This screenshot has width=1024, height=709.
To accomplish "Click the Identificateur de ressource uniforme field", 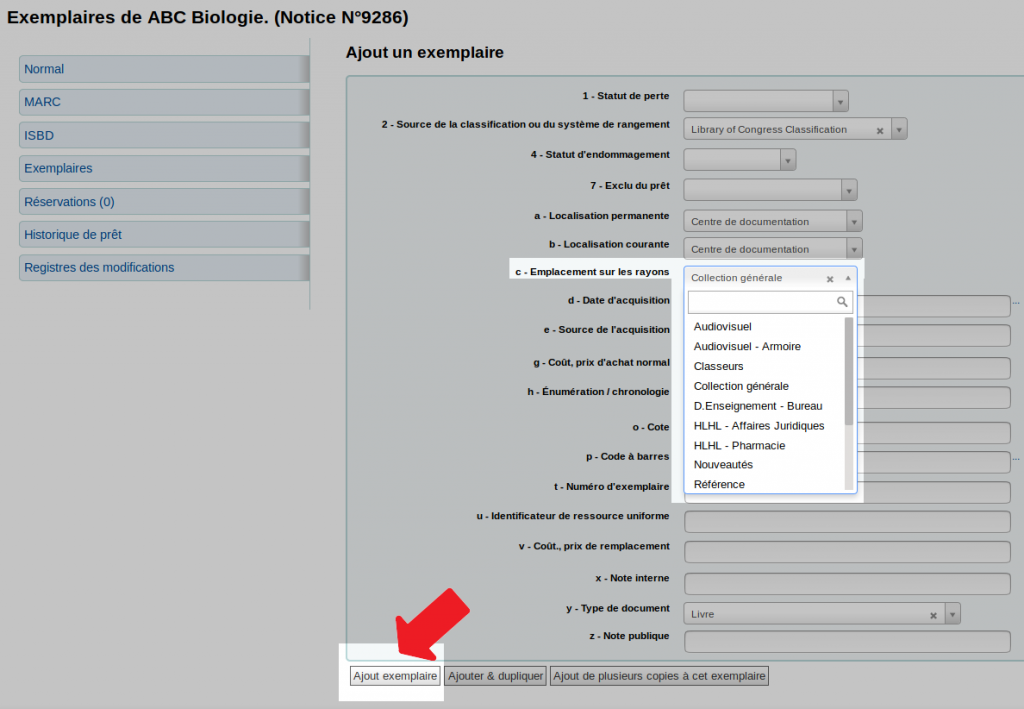I will coord(847,522).
